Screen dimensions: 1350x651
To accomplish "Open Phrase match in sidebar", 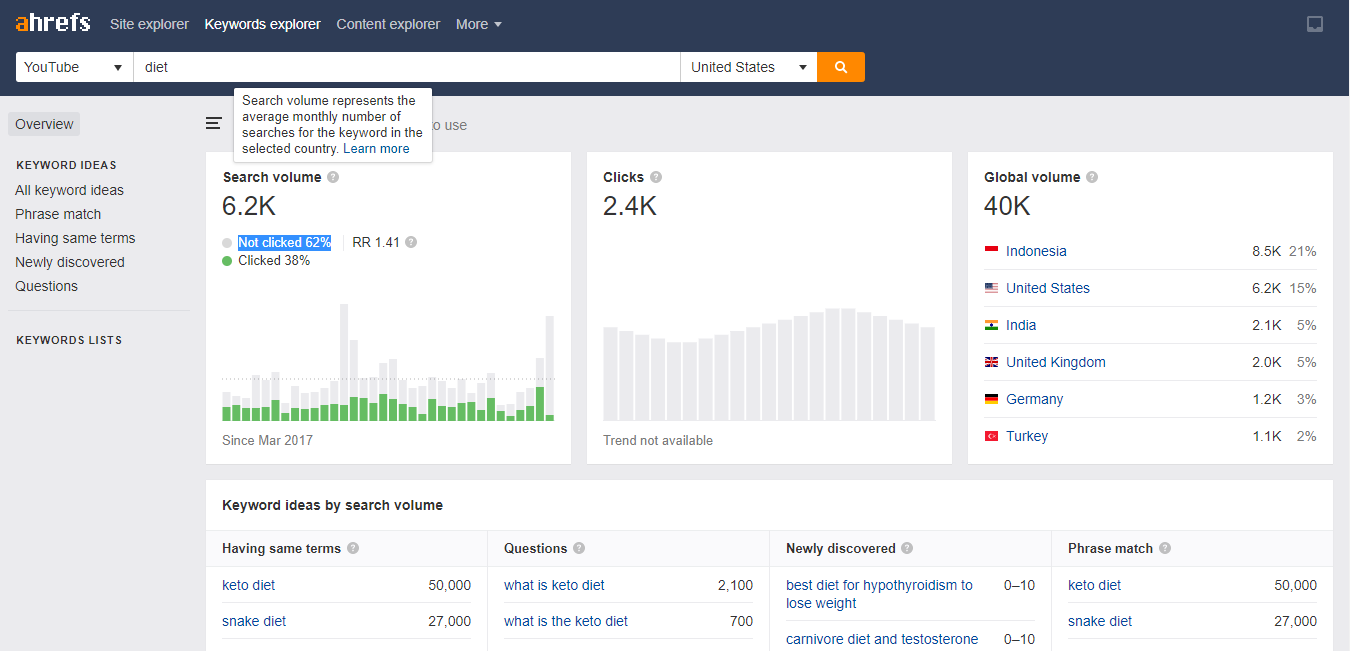I will [58, 214].
